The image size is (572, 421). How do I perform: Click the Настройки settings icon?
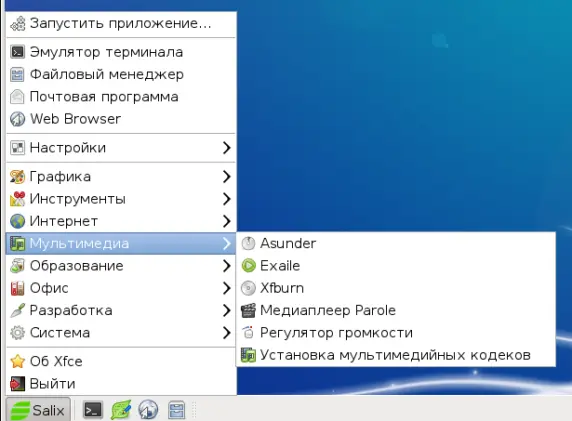pos(18,148)
